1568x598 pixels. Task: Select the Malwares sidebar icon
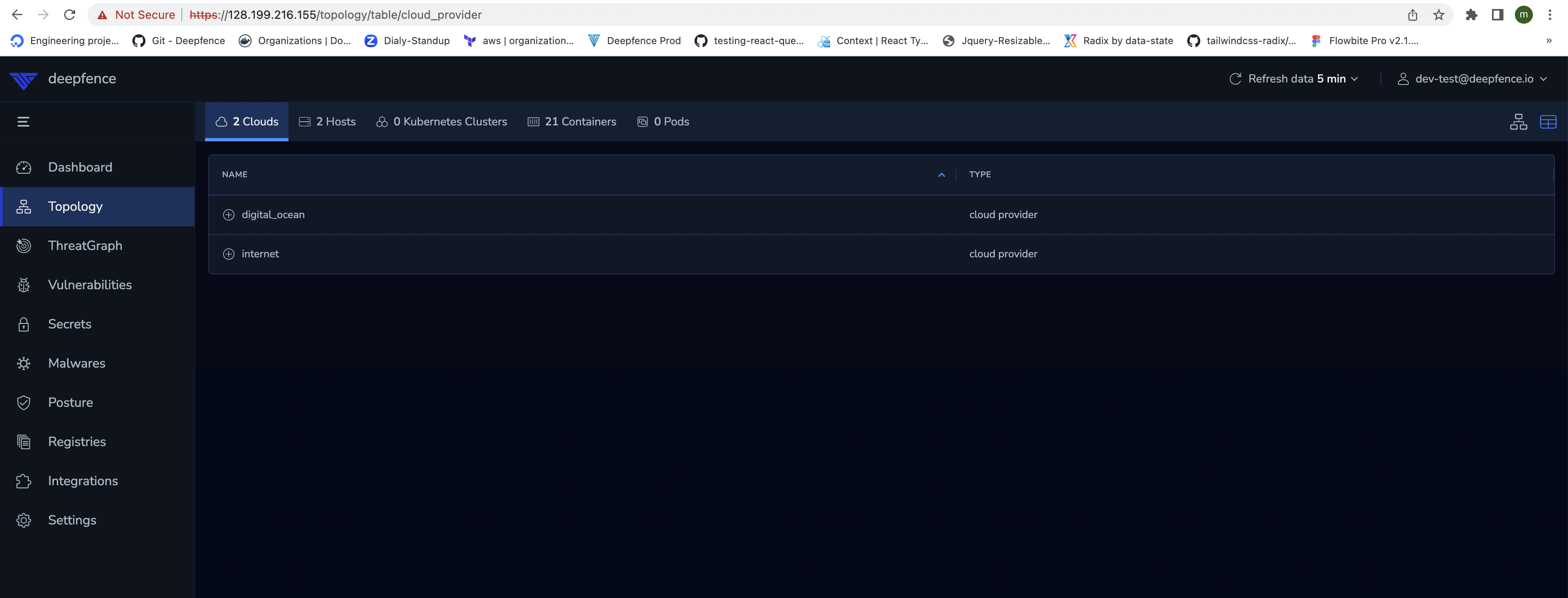coord(76,363)
